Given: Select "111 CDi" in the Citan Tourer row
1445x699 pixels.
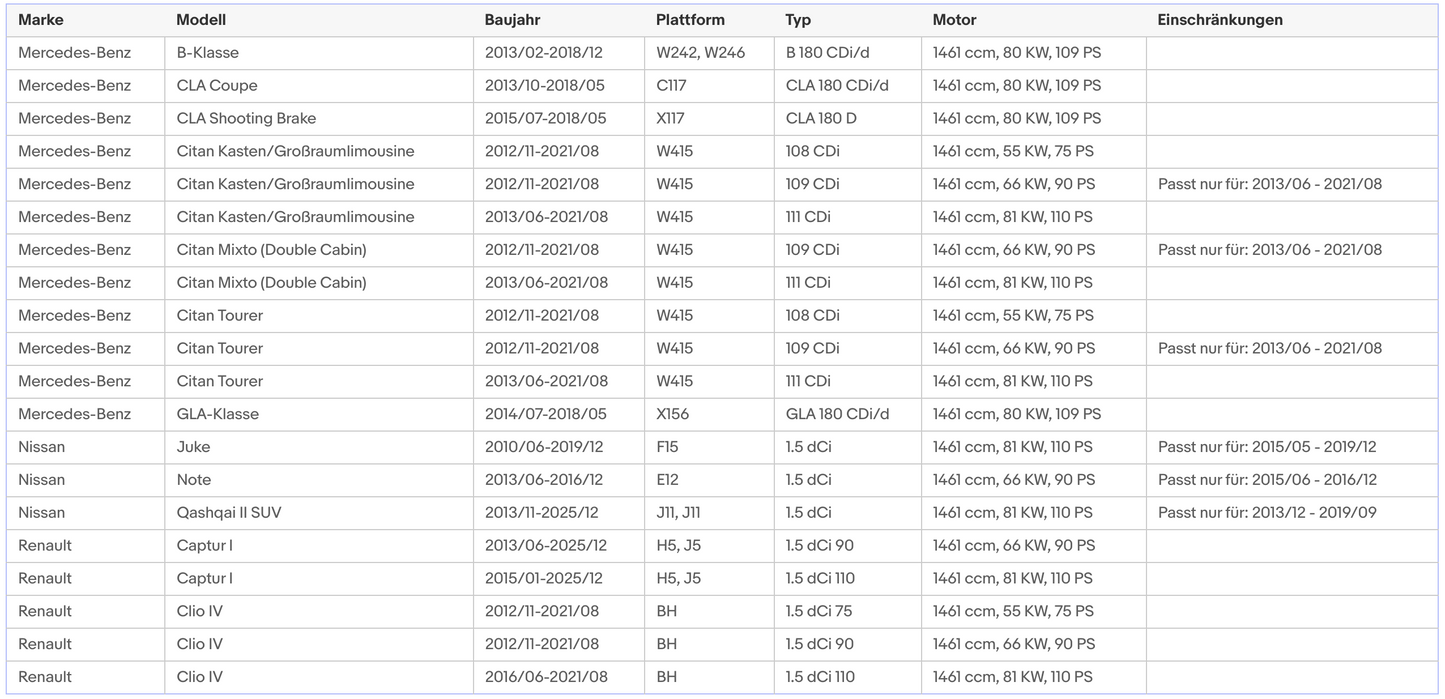Looking at the screenshot, I should coord(808,381).
